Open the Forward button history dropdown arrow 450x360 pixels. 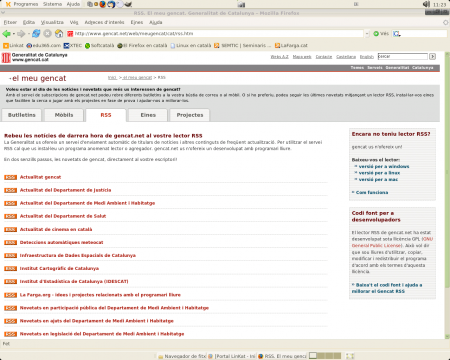tap(29, 34)
